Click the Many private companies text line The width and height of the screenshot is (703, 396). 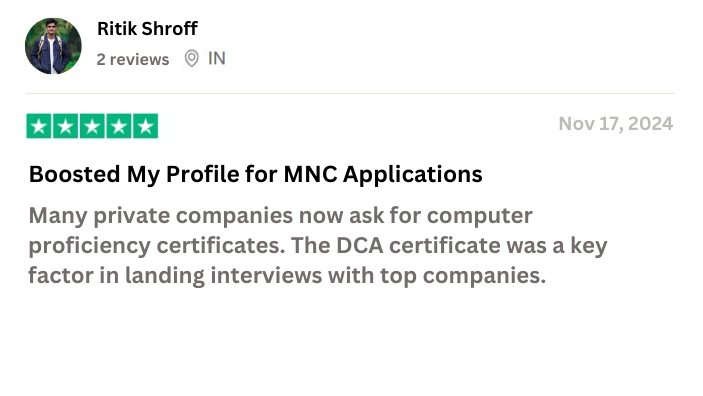[281, 216]
